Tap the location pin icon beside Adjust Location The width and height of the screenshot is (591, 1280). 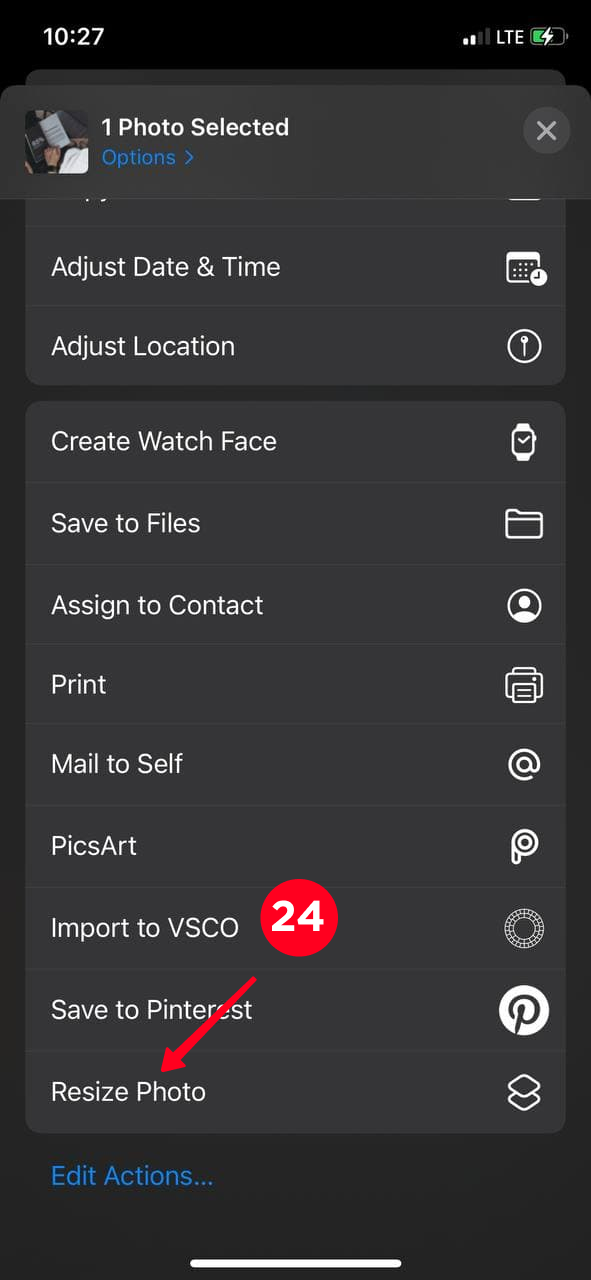(x=524, y=346)
